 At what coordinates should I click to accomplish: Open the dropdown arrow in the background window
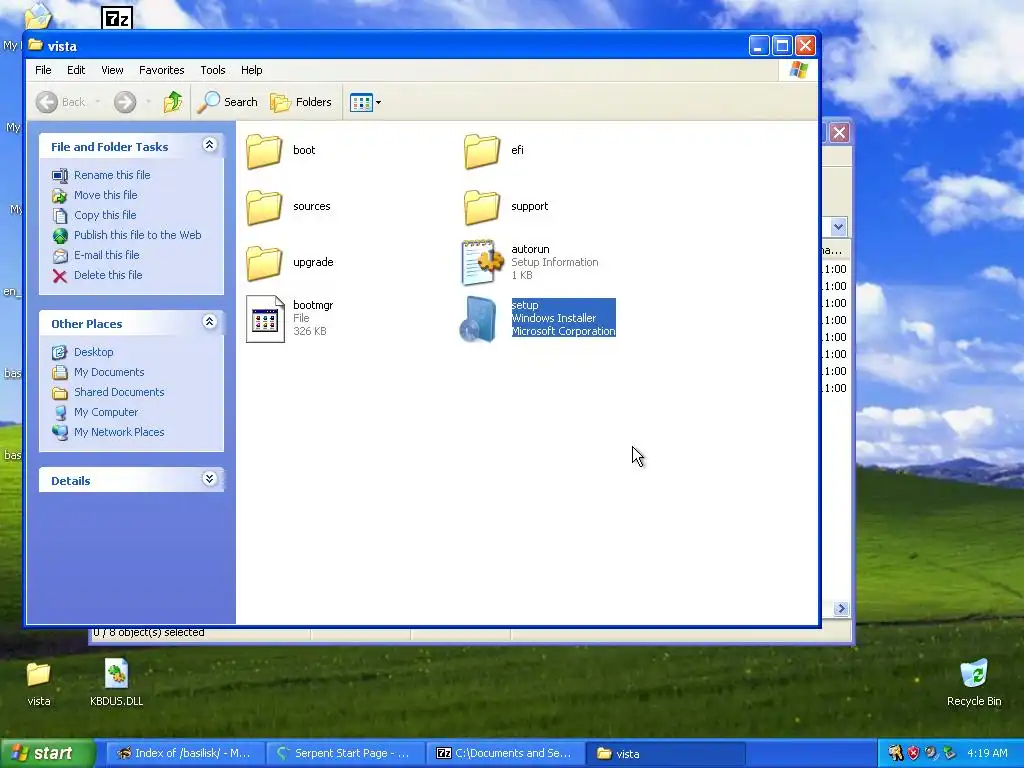tap(839, 227)
